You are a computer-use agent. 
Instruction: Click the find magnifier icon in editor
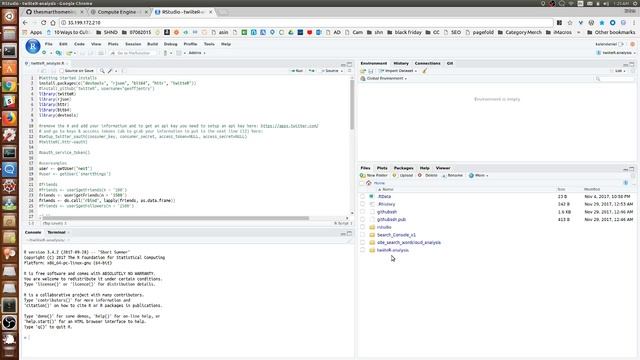point(102,71)
